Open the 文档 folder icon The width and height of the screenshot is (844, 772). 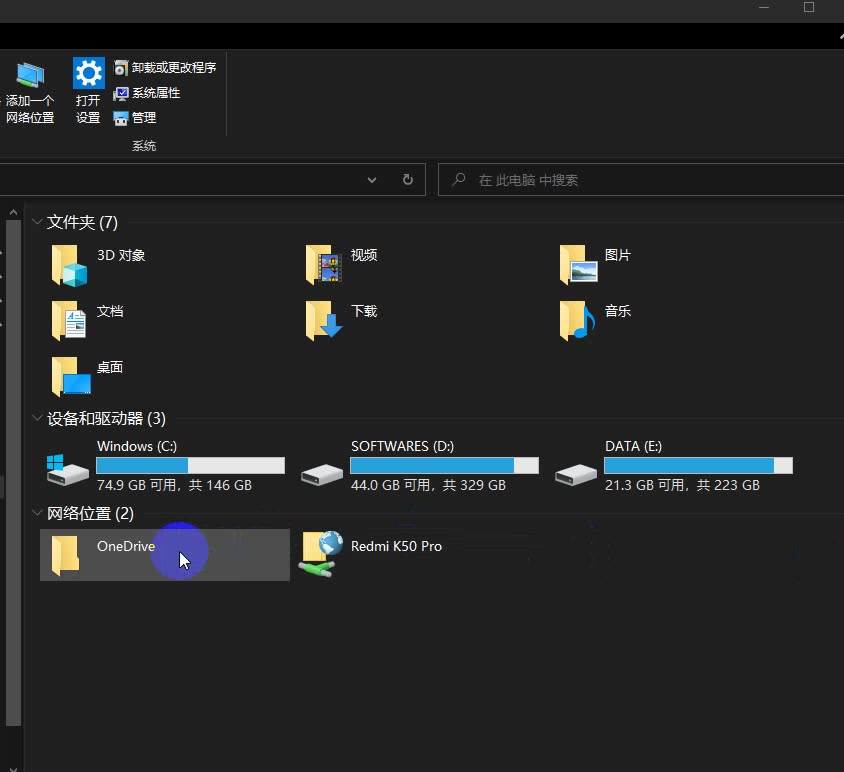[x=70, y=321]
